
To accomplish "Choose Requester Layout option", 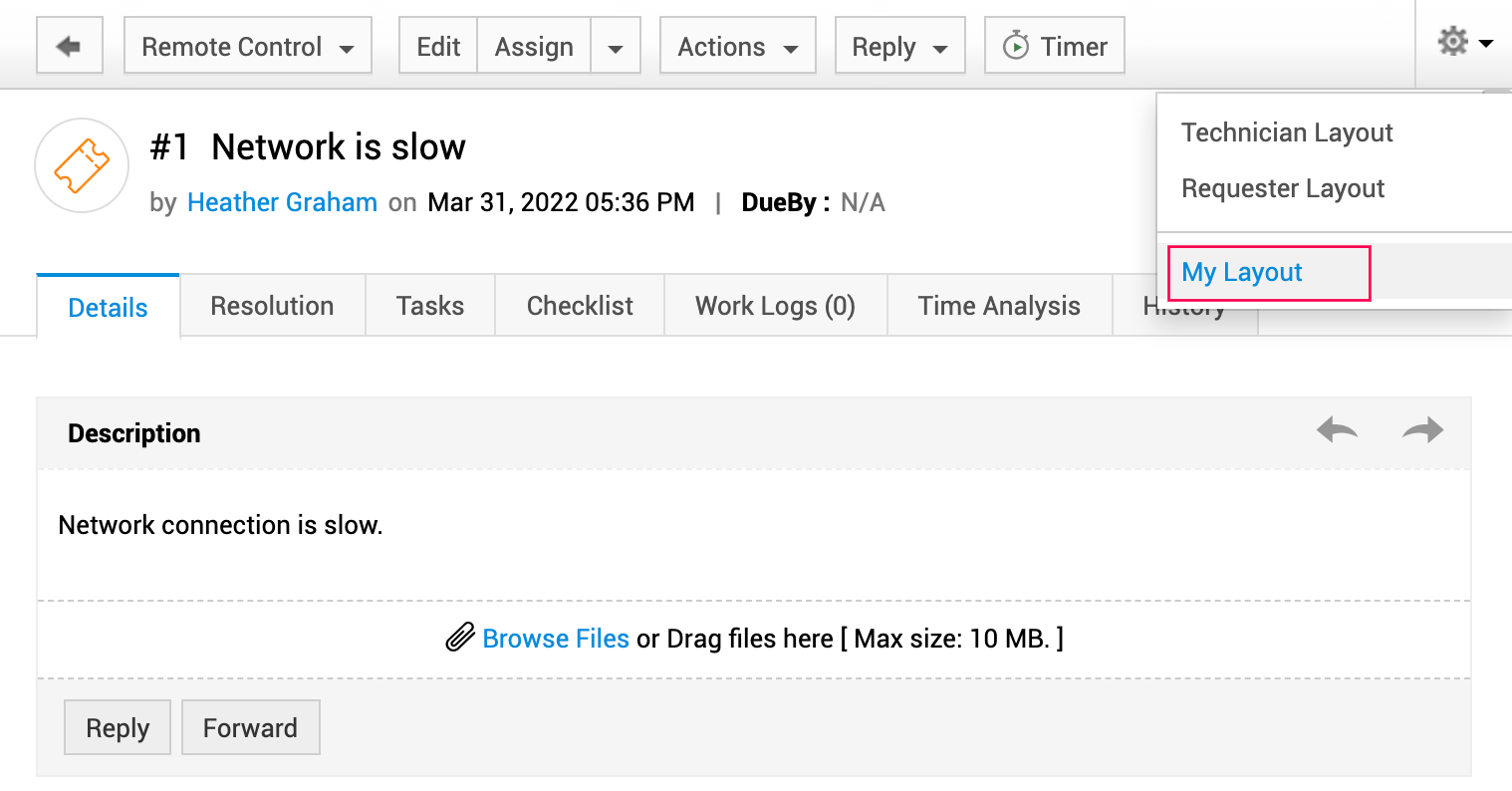I will pyautogui.click(x=1283, y=188).
